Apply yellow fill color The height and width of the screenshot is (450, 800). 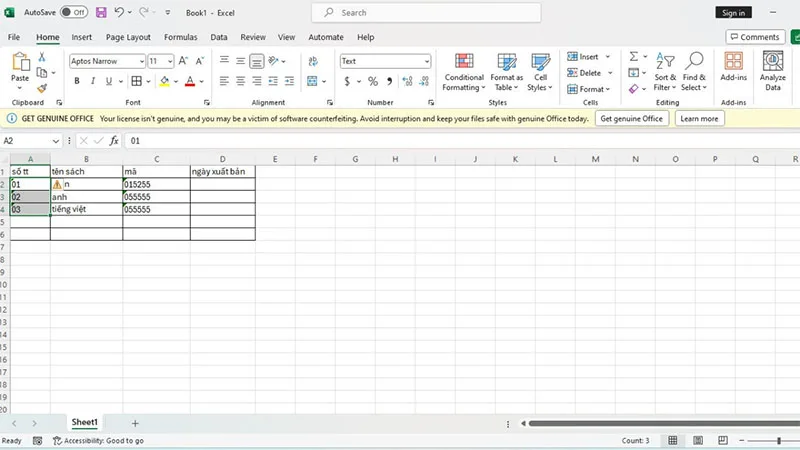[164, 81]
